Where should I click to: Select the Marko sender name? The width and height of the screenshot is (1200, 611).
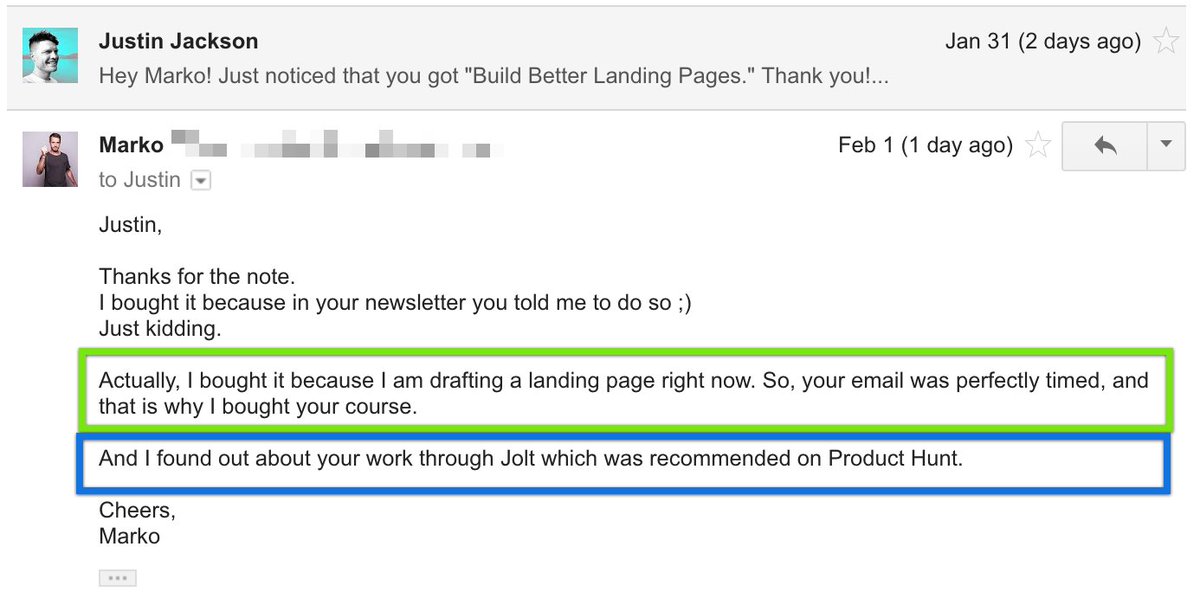click(131, 145)
